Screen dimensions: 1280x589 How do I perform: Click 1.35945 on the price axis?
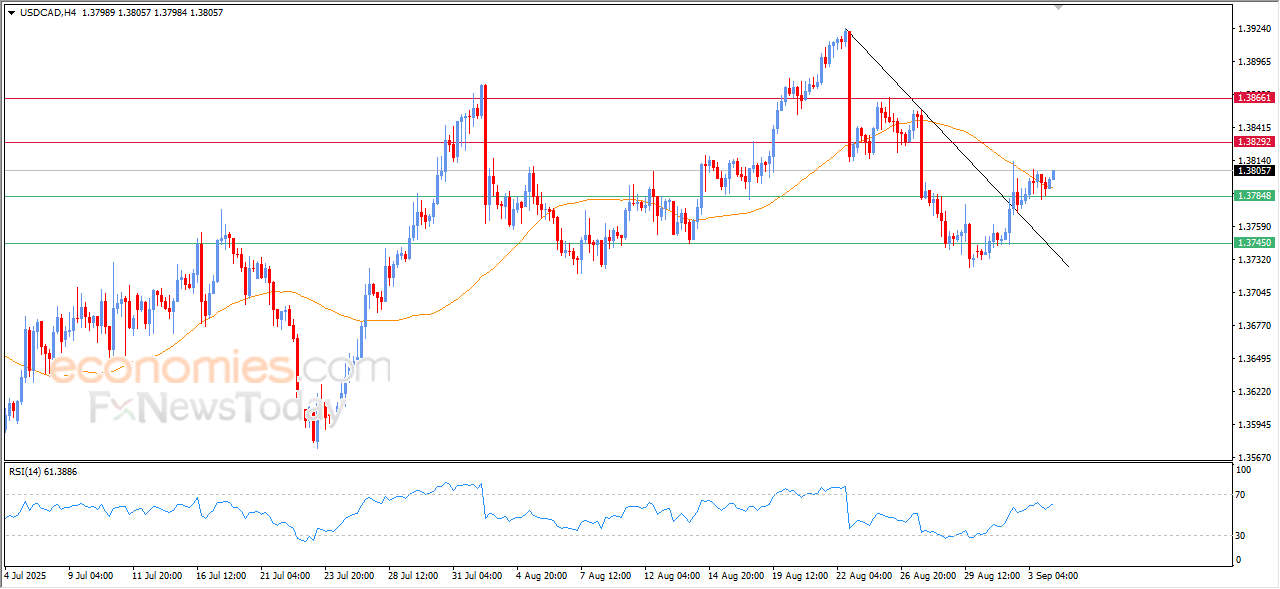point(1254,425)
